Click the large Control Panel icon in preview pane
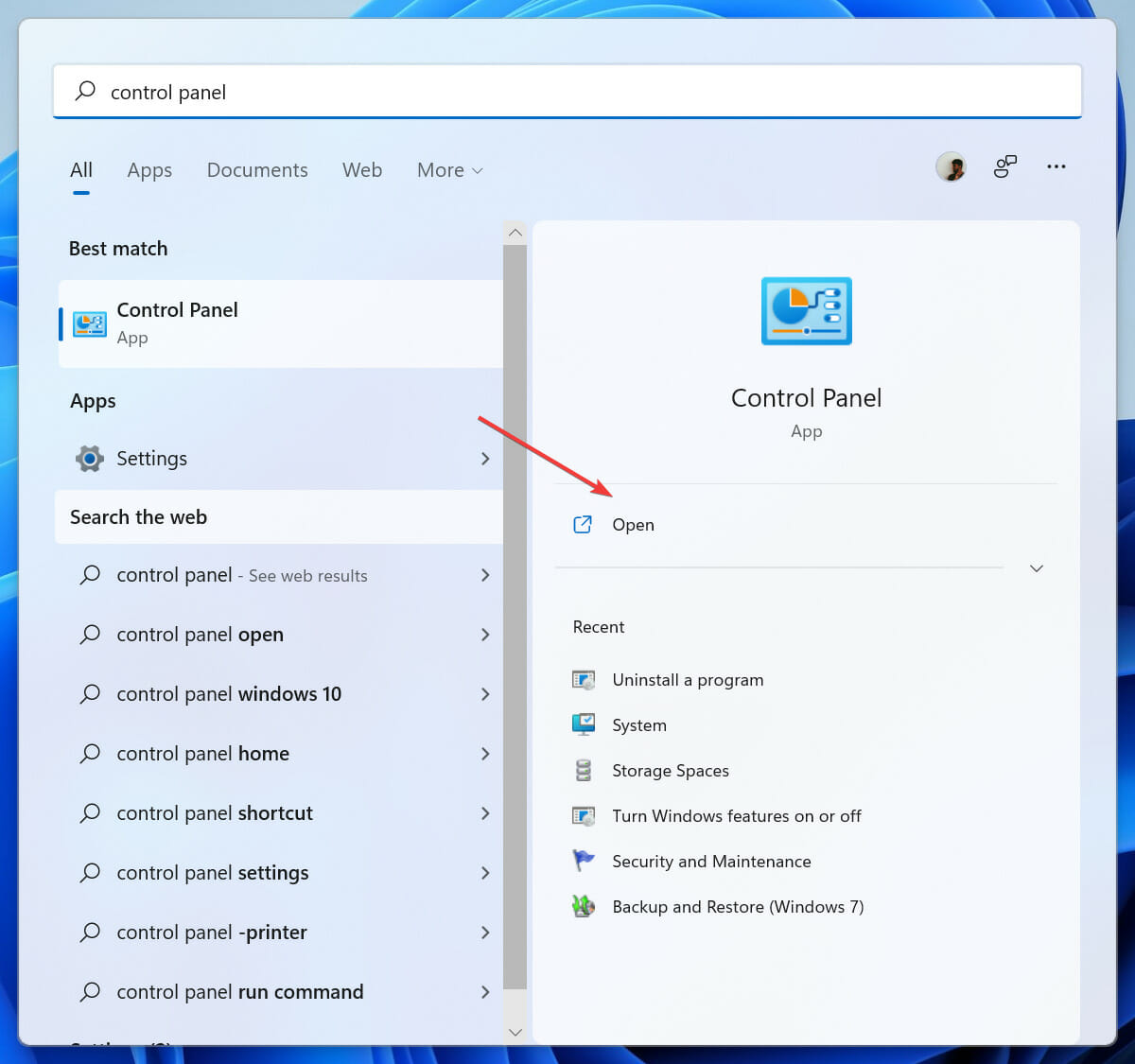The image size is (1135, 1064). 807,311
